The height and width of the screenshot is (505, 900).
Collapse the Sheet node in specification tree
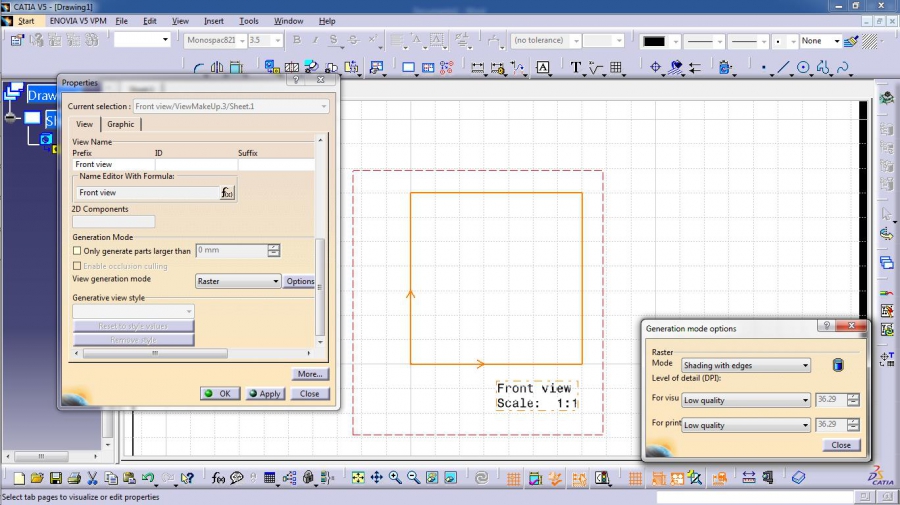(x=10, y=118)
